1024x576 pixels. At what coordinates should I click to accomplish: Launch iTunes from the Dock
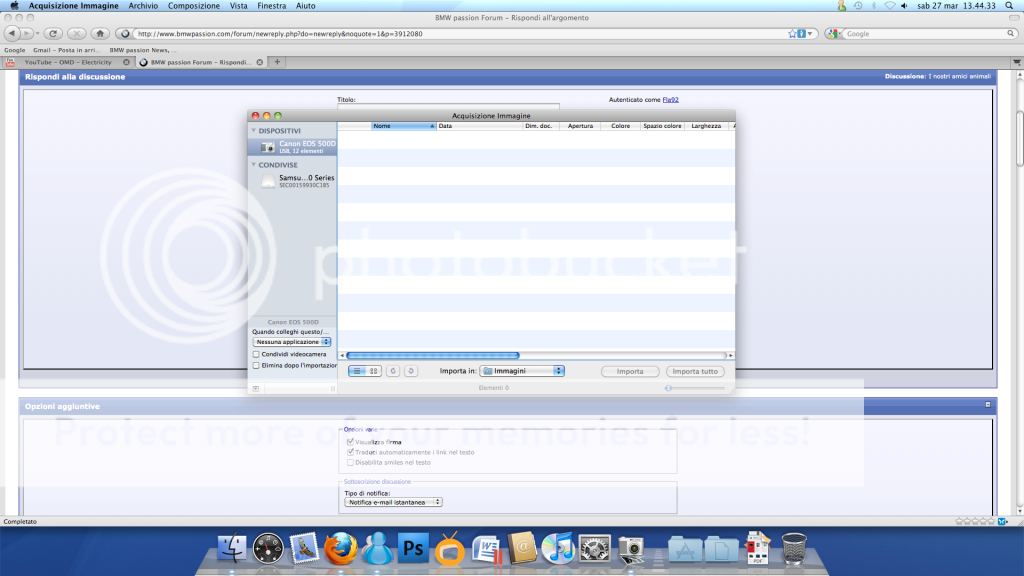pos(556,547)
